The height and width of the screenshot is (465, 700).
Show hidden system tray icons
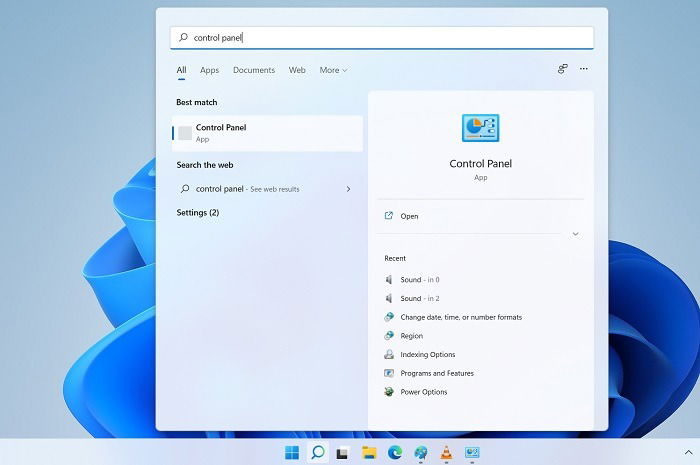coord(688,453)
